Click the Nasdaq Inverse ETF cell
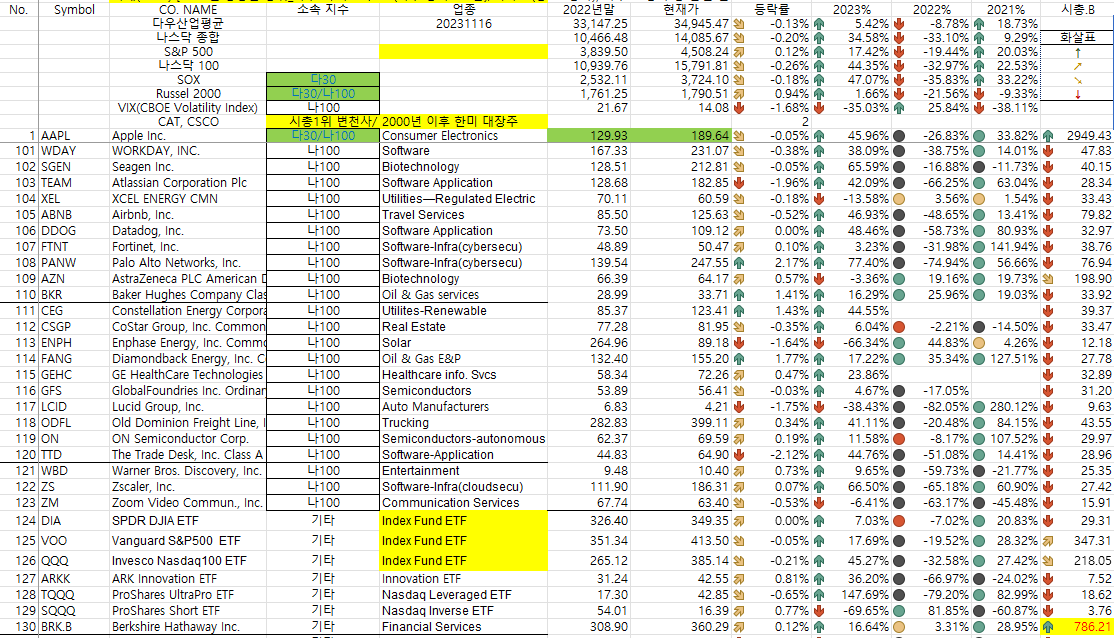The width and height of the screenshot is (1114, 638). (x=463, y=611)
